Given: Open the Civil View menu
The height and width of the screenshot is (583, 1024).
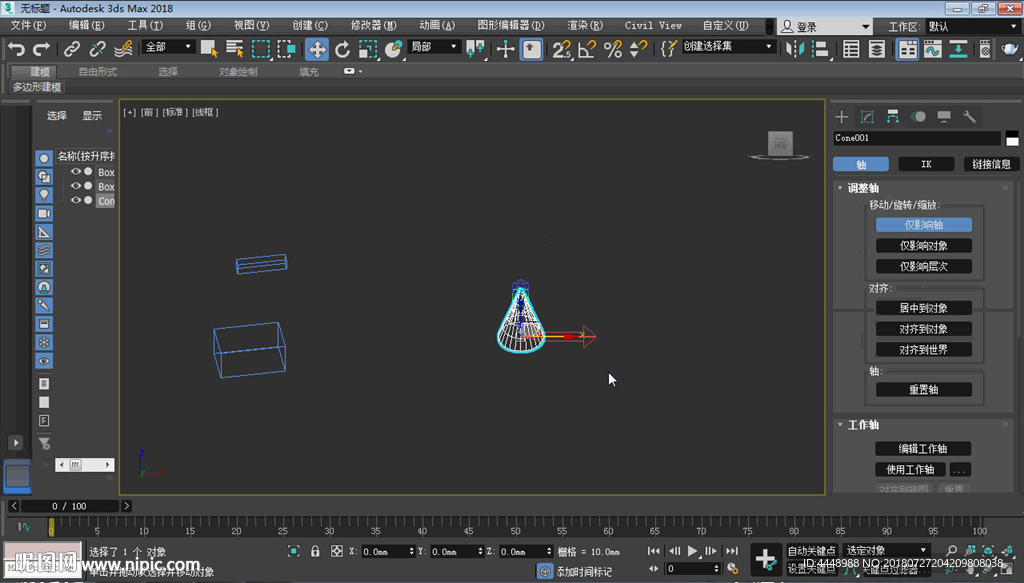Looking at the screenshot, I should [x=653, y=25].
